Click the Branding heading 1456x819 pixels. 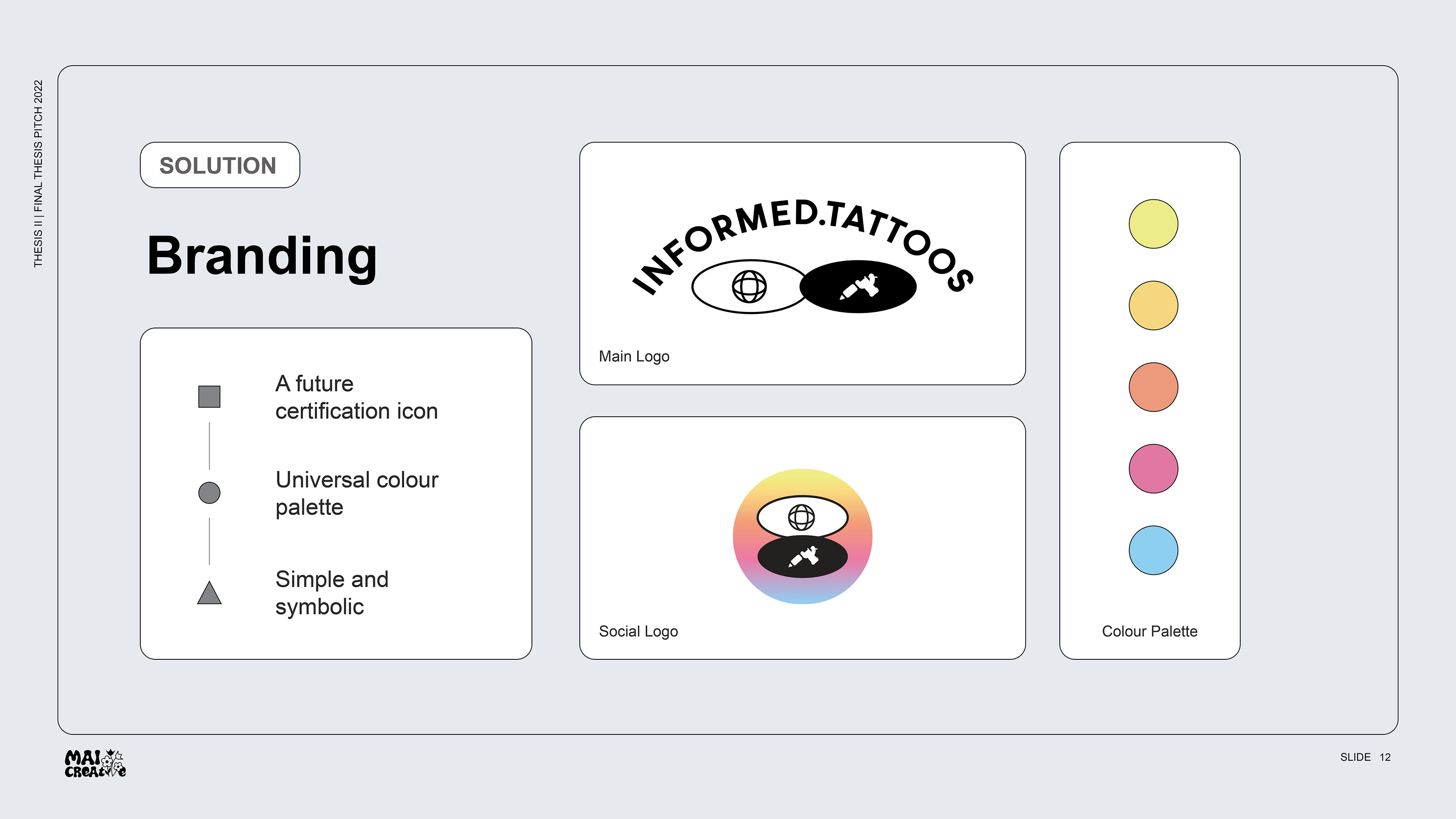point(262,256)
